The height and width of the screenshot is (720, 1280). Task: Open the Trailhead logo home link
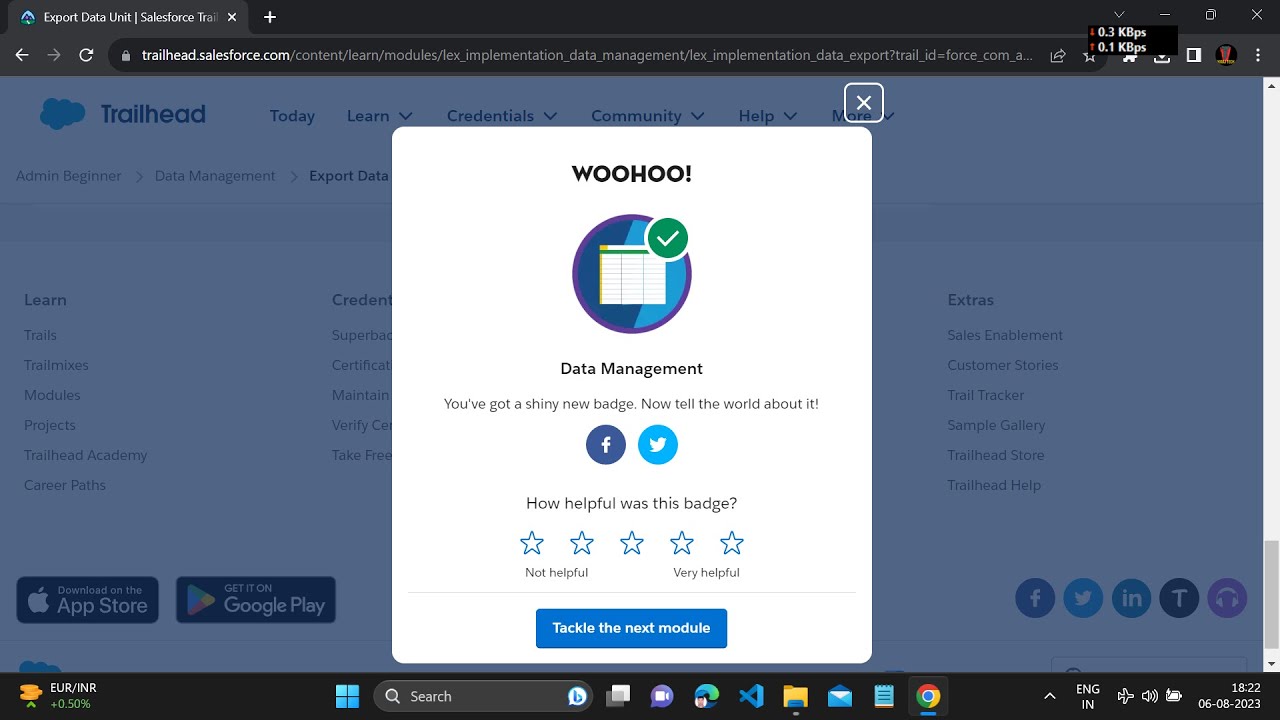pyautogui.click(x=122, y=115)
